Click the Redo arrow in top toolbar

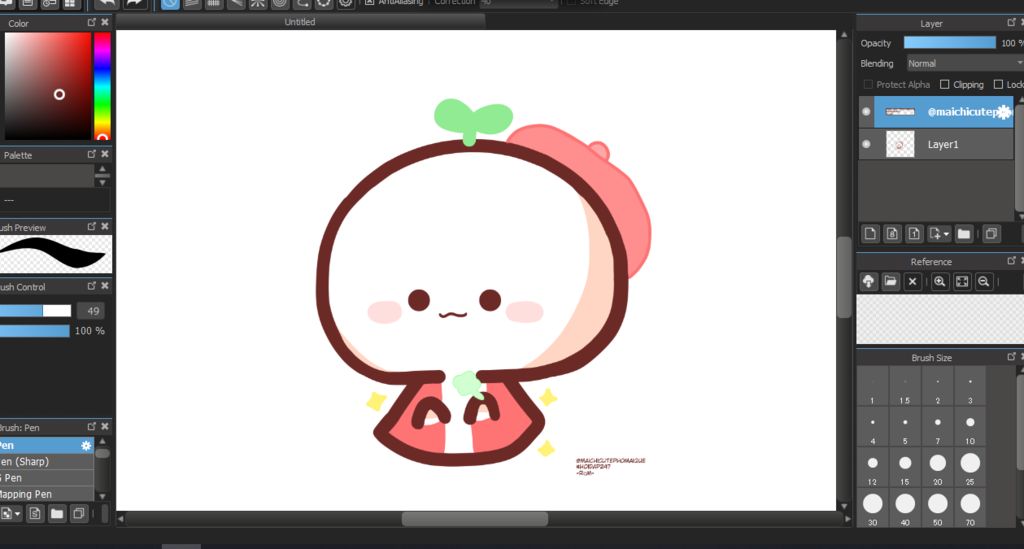click(135, 3)
